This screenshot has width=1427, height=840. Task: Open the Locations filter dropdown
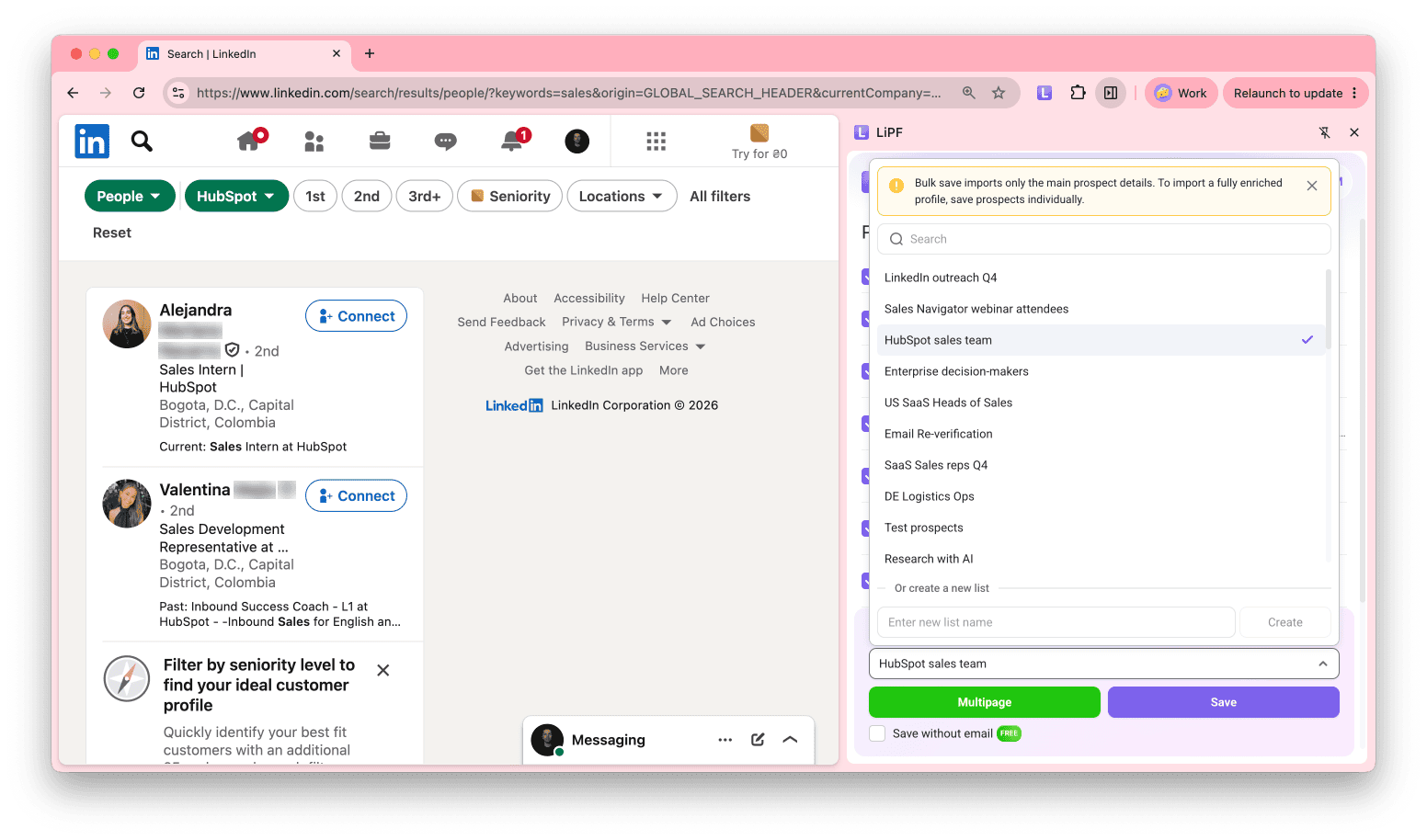(x=622, y=196)
